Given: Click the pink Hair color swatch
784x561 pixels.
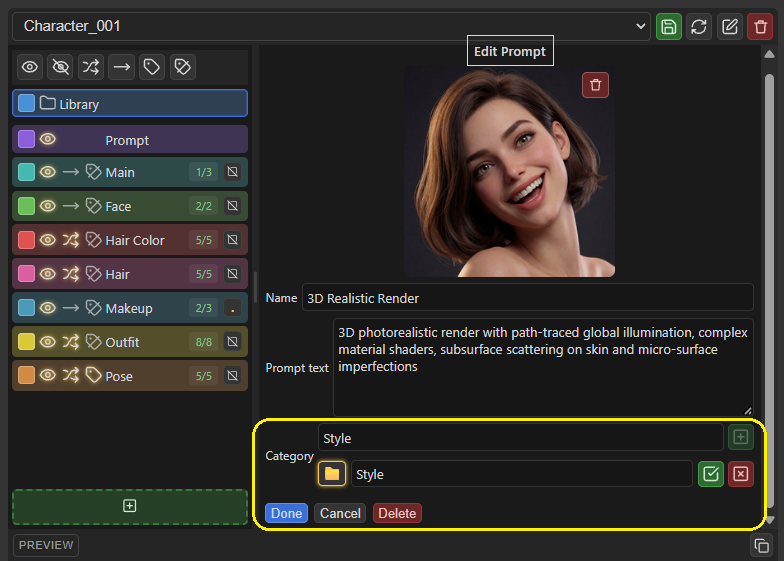Looking at the screenshot, I should click(26, 274).
